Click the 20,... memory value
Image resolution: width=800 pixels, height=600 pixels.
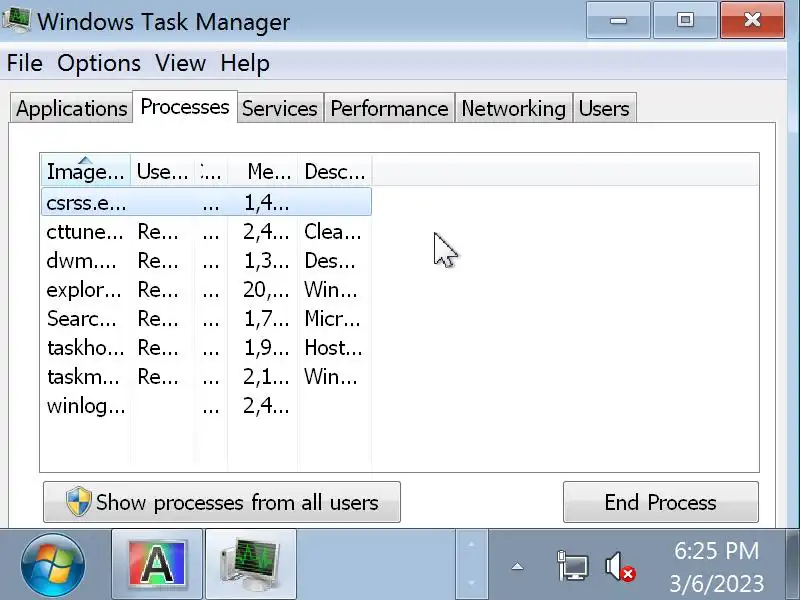[266, 290]
